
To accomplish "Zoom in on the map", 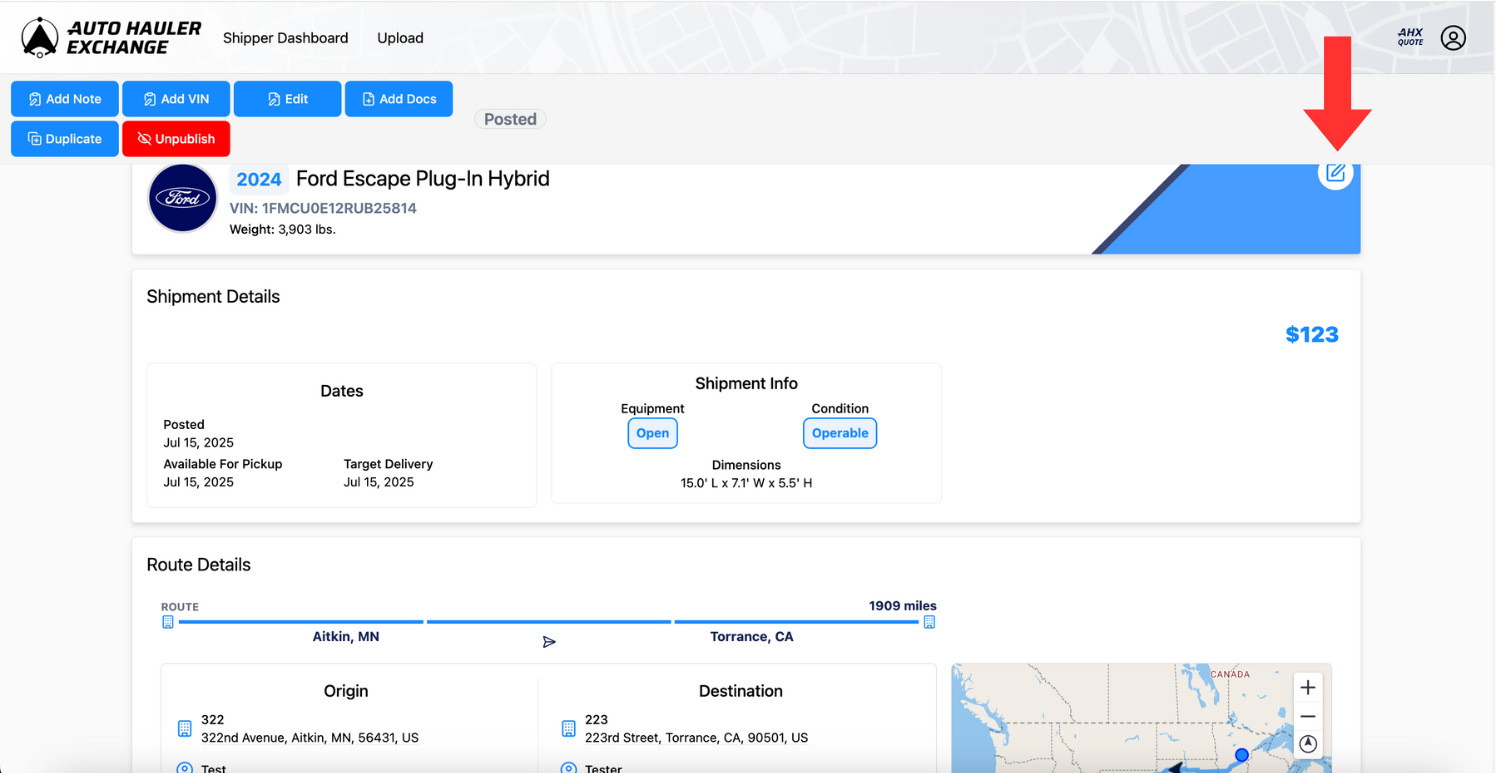I will (x=1308, y=687).
